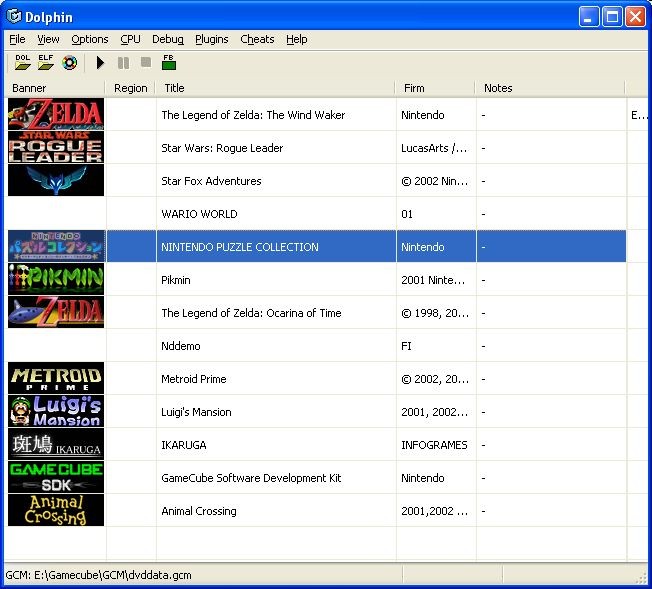Open the Plugins menu
This screenshot has width=652, height=589.
(x=212, y=39)
